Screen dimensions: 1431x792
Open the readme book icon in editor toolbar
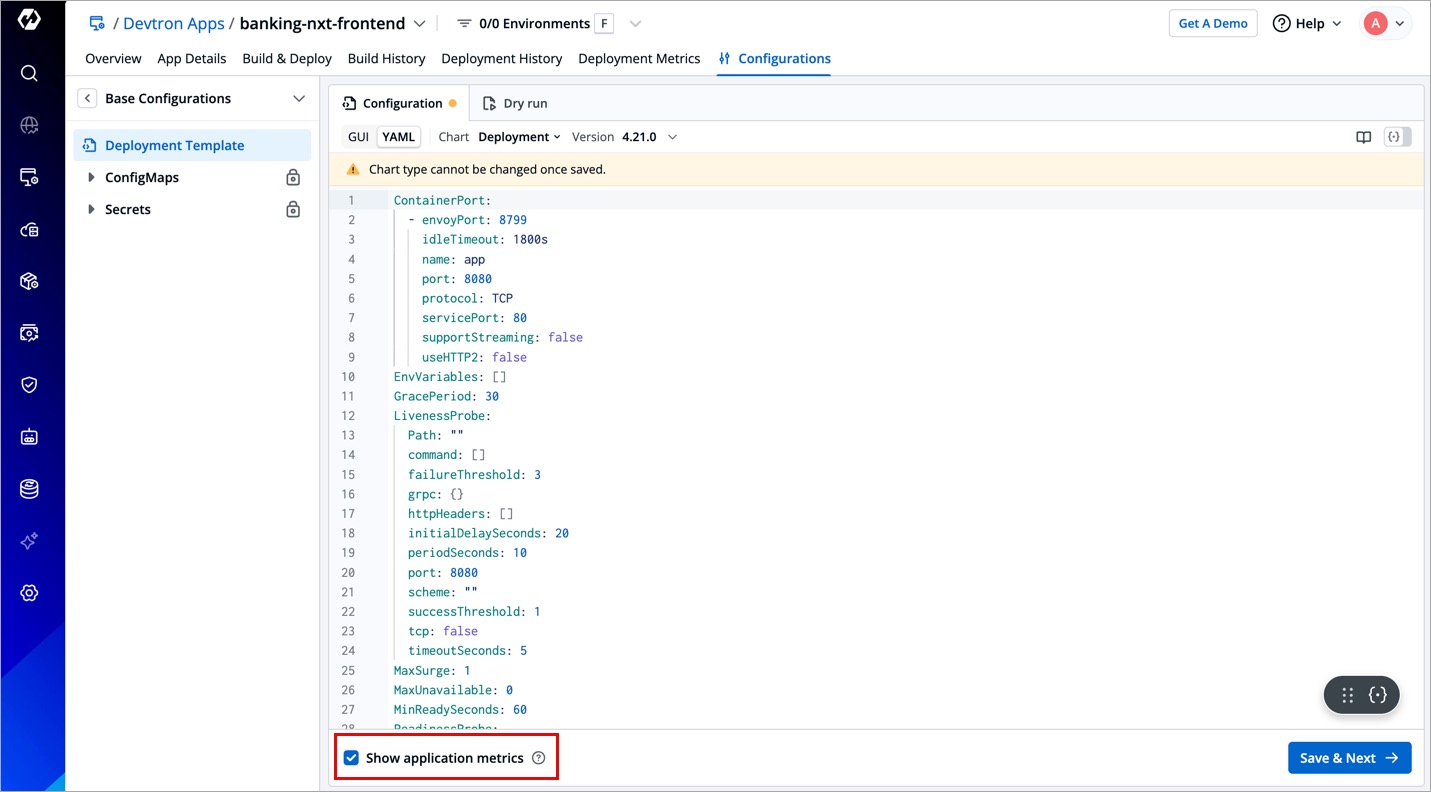click(1363, 137)
